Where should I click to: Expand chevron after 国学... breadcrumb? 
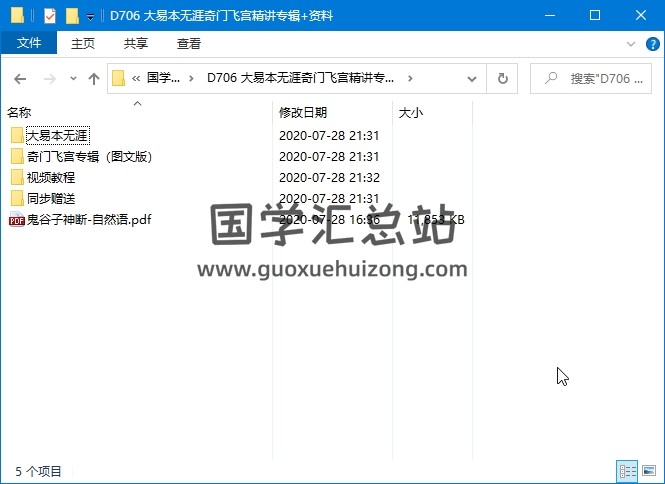click(191, 78)
